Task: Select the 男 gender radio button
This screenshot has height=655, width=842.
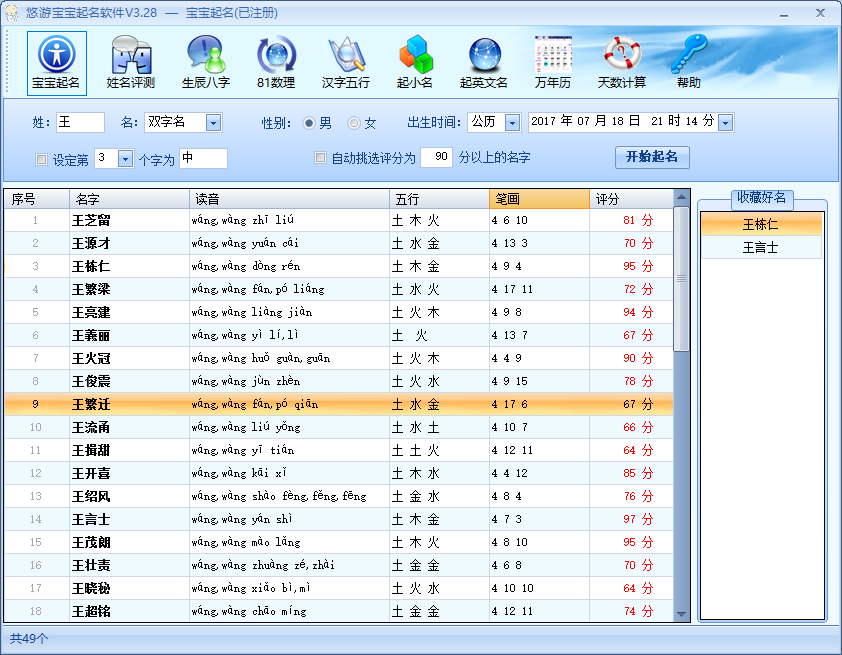Action: [313, 122]
